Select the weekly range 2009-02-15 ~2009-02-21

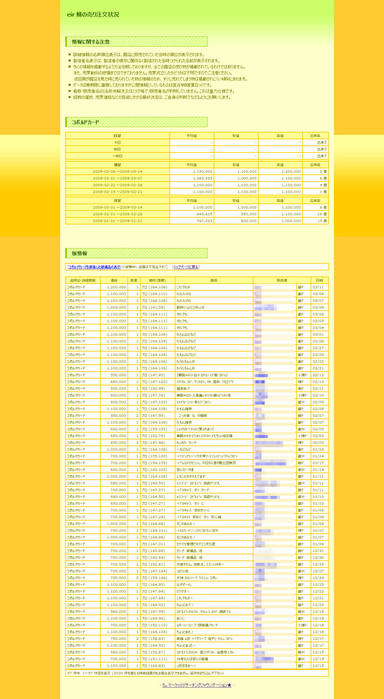118,191
